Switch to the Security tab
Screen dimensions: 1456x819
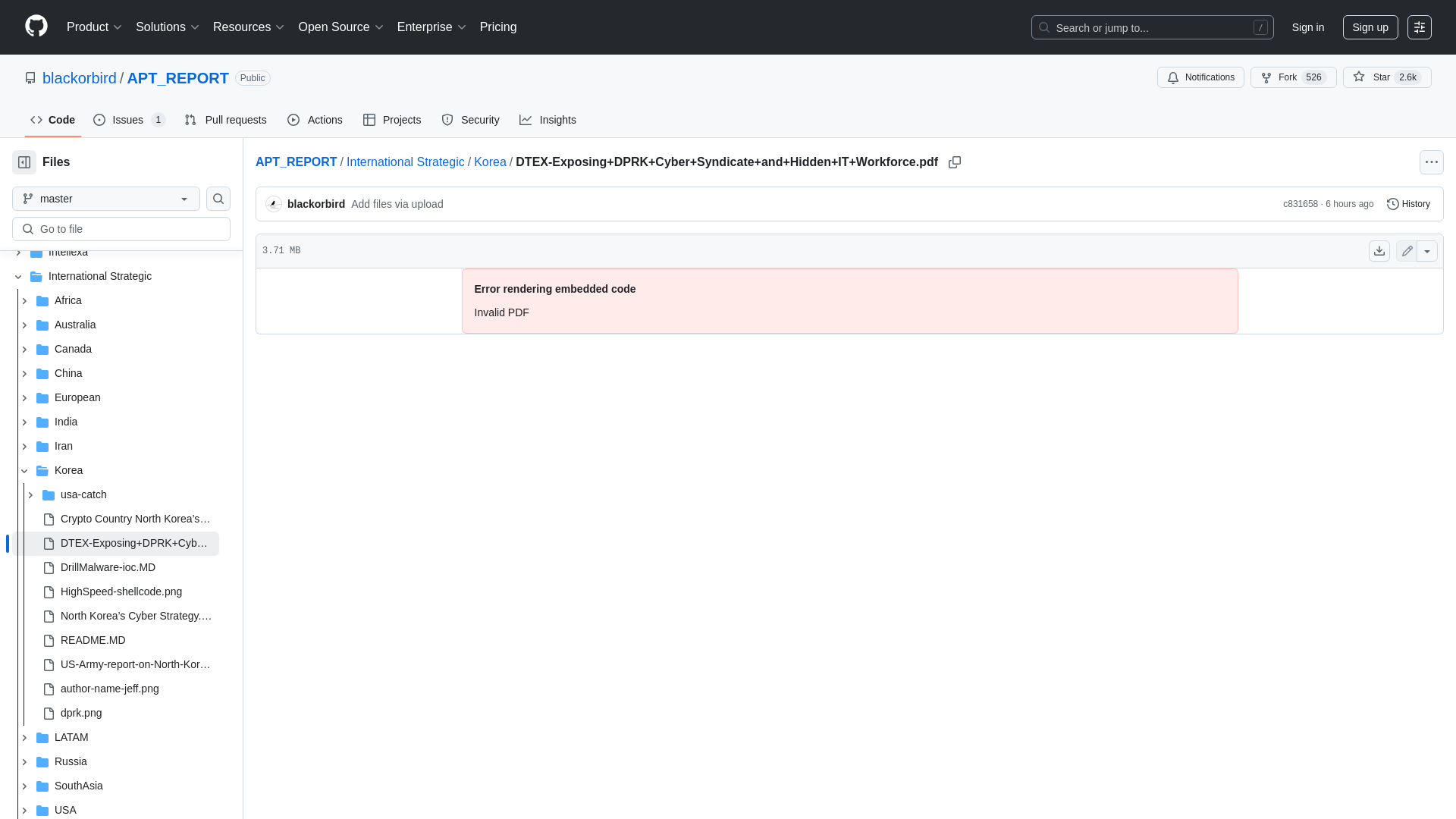470,120
